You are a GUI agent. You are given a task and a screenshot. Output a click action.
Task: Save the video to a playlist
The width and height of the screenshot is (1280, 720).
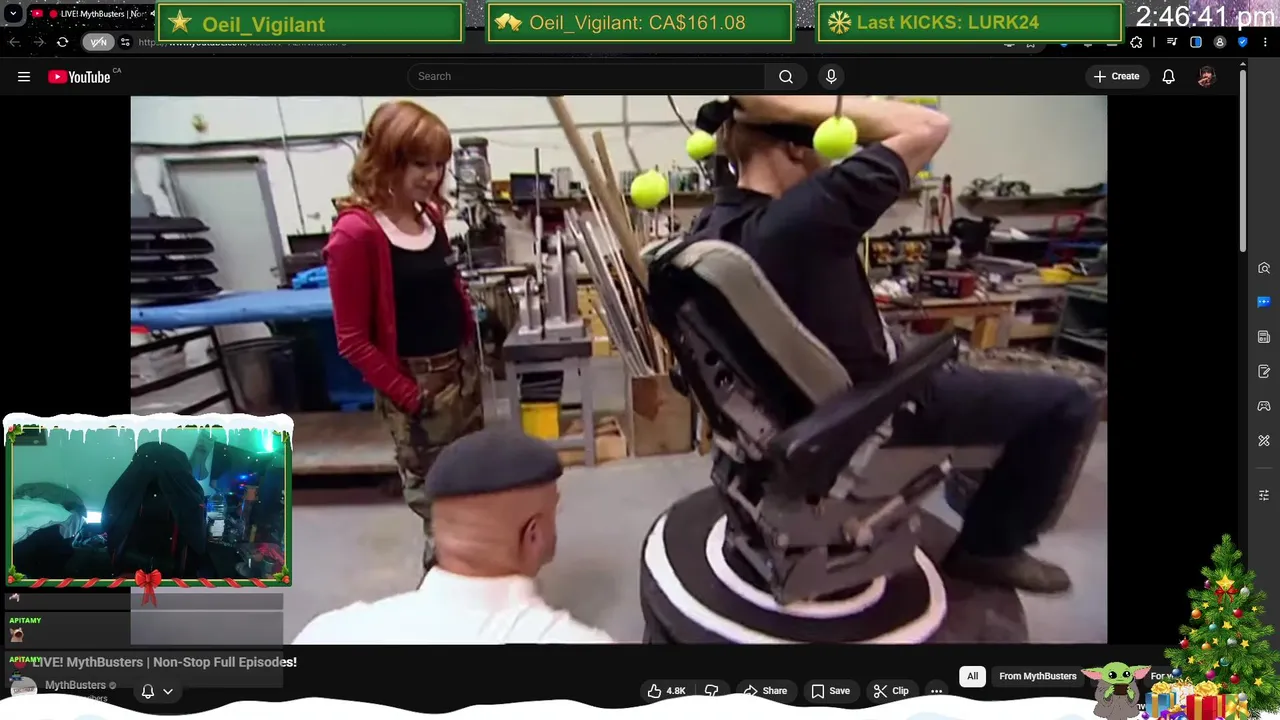tap(830, 691)
